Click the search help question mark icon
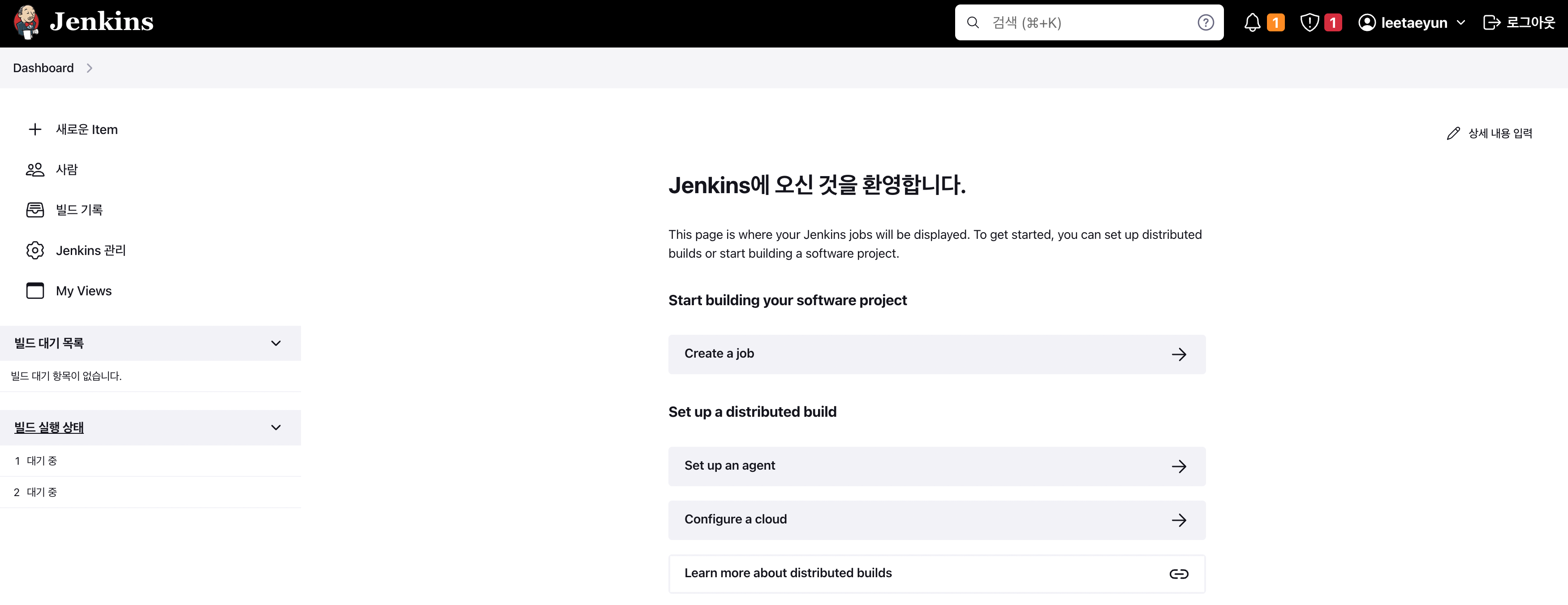1568x605 pixels. tap(1205, 22)
